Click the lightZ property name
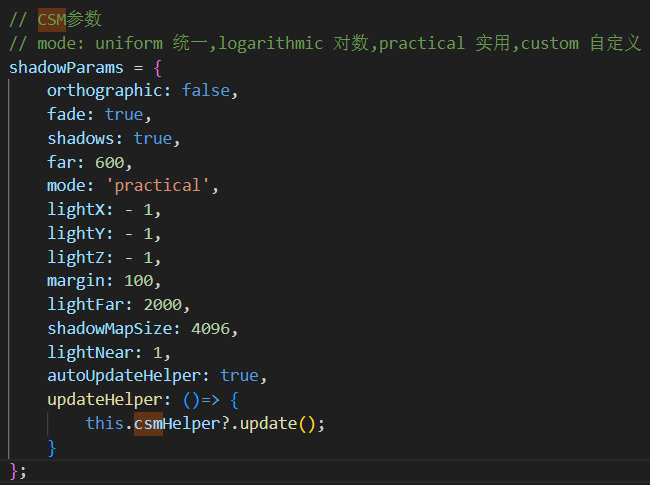Viewport: 650px width, 485px height. pos(76,257)
